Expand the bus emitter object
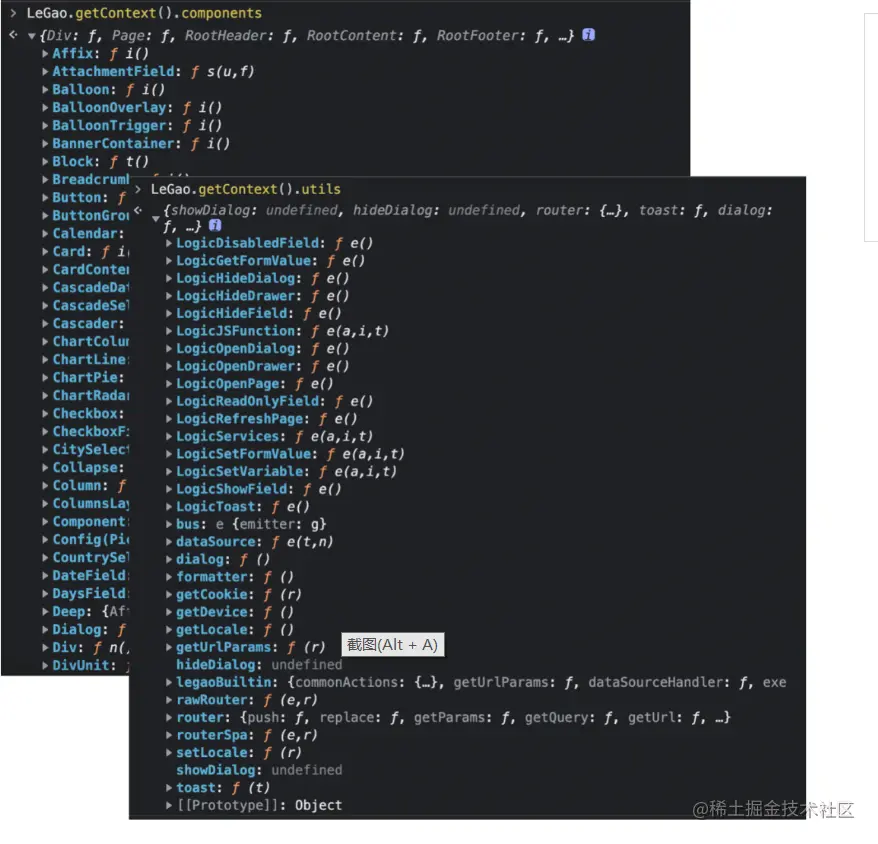Screen dimensions: 878x844 point(169,524)
